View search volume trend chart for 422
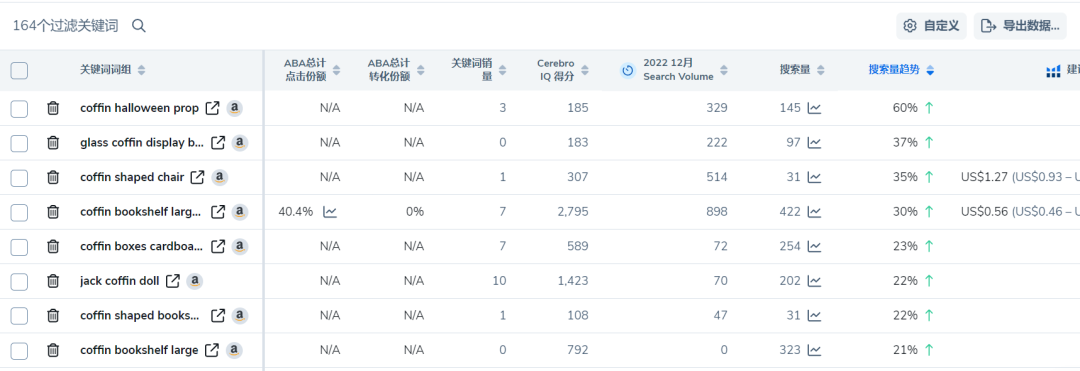Screen dimensions: 1080x371 pos(814,212)
